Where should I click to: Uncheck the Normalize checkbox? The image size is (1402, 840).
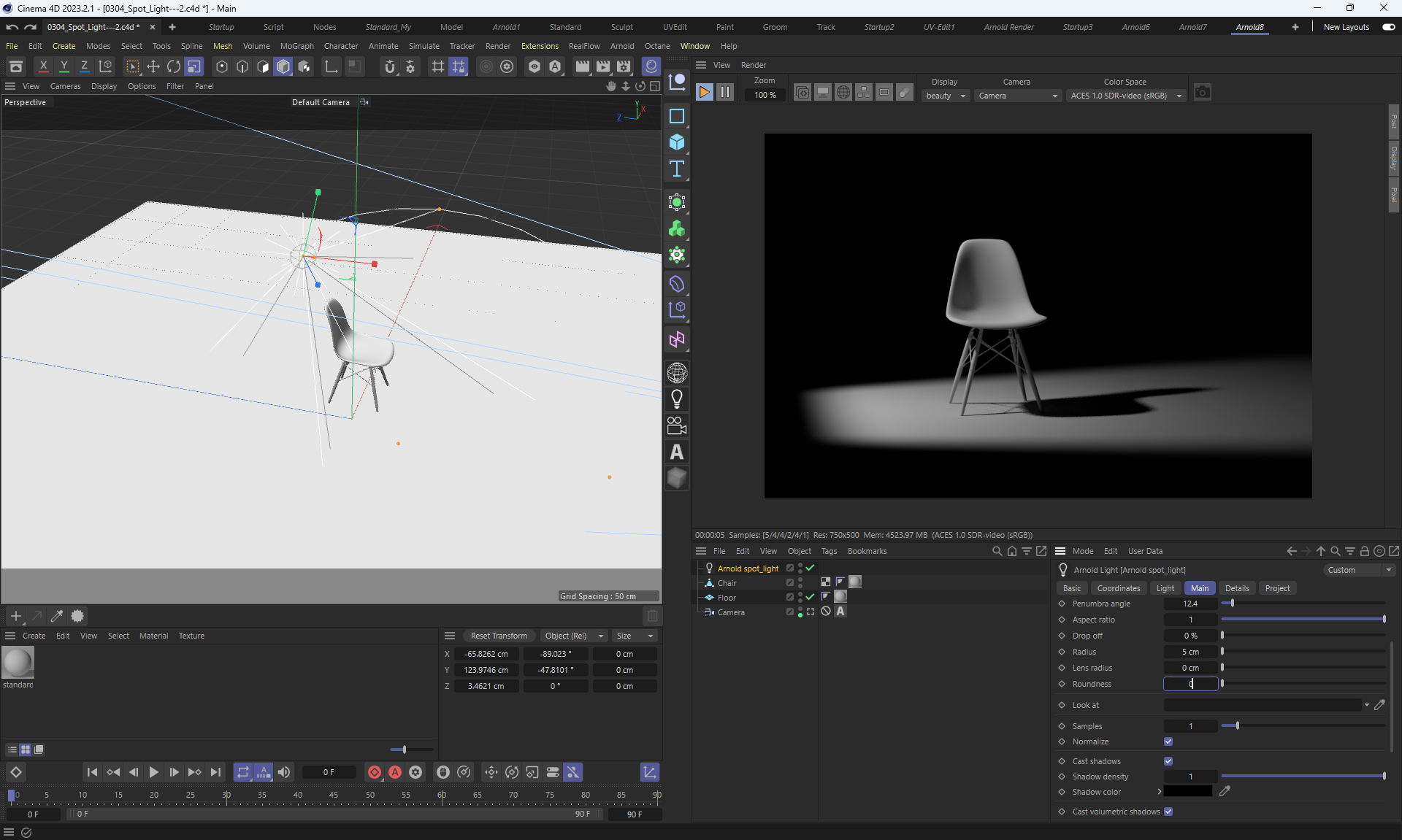(x=1168, y=741)
